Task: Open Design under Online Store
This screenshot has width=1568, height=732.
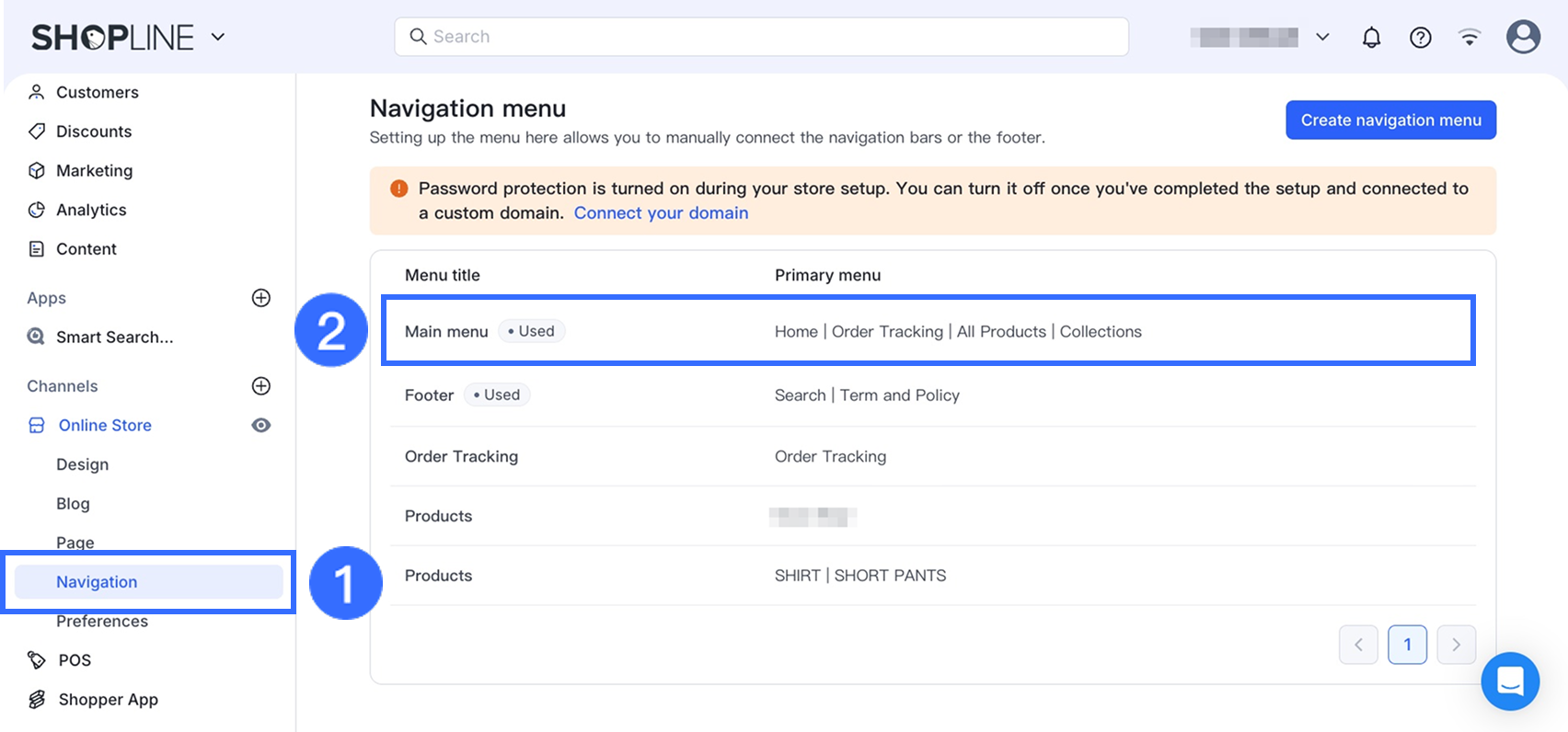Action: coord(82,464)
